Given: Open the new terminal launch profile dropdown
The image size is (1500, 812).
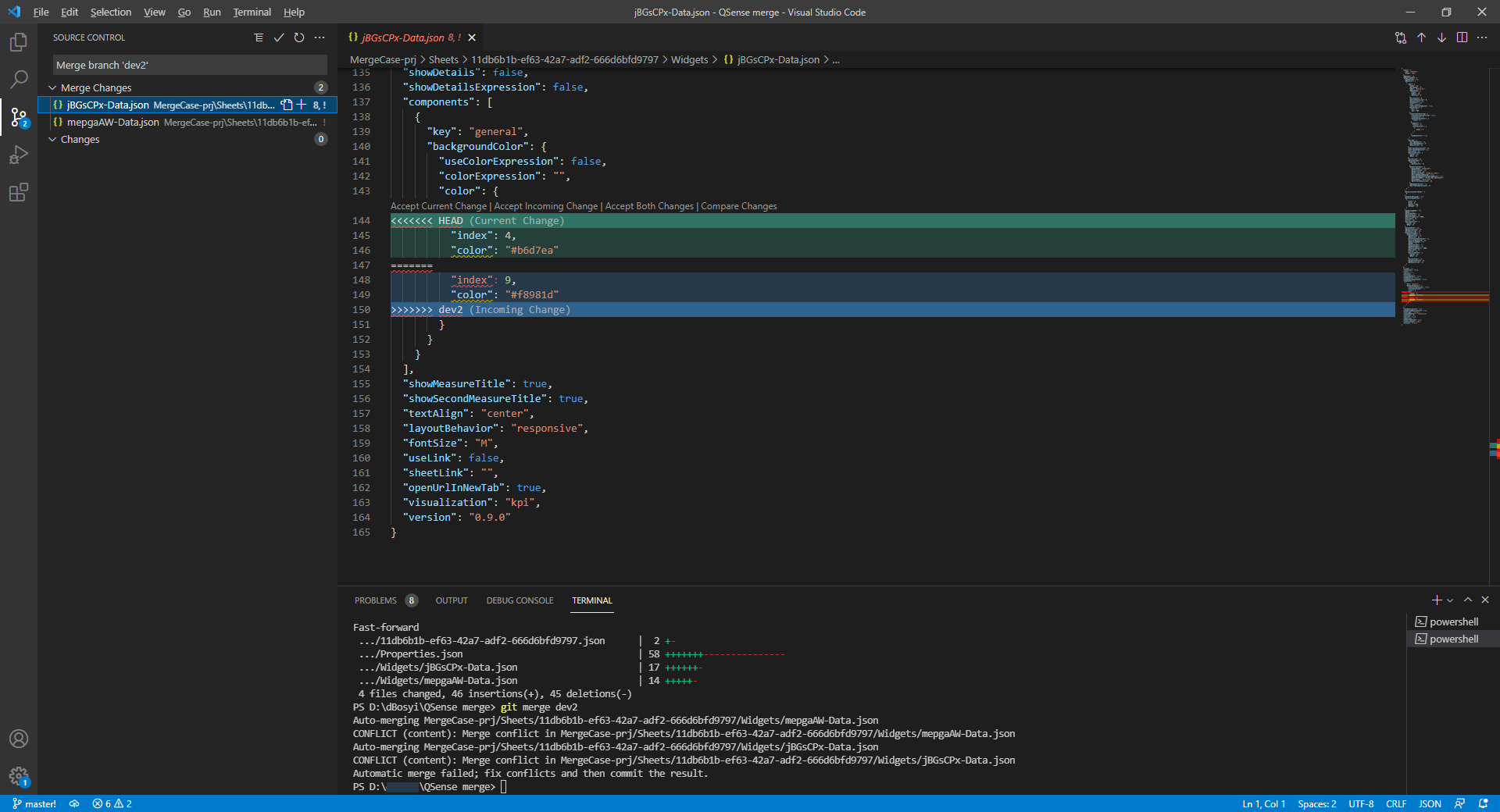Looking at the screenshot, I should click(1450, 600).
